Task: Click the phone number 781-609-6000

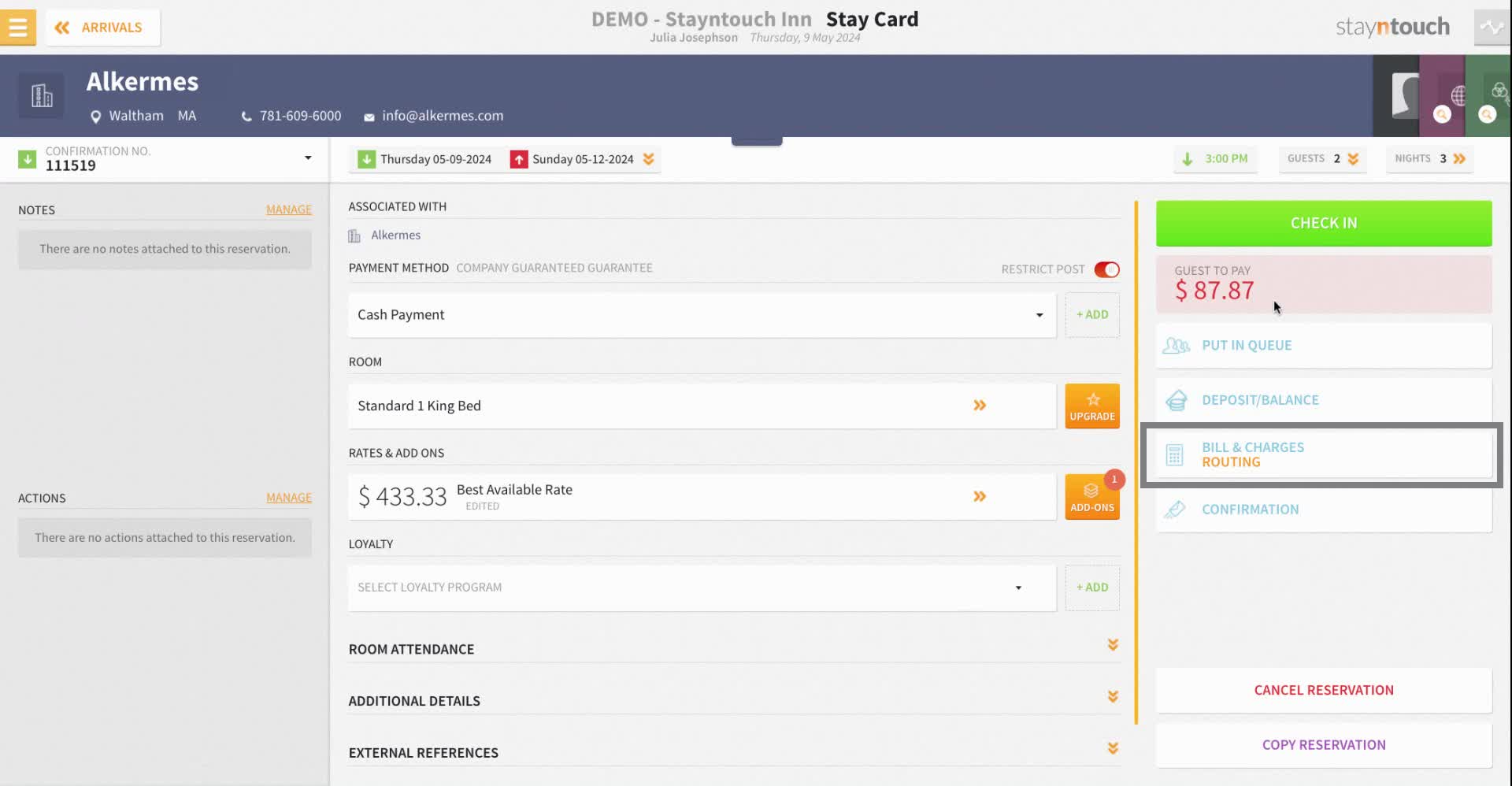Action: 300,116
